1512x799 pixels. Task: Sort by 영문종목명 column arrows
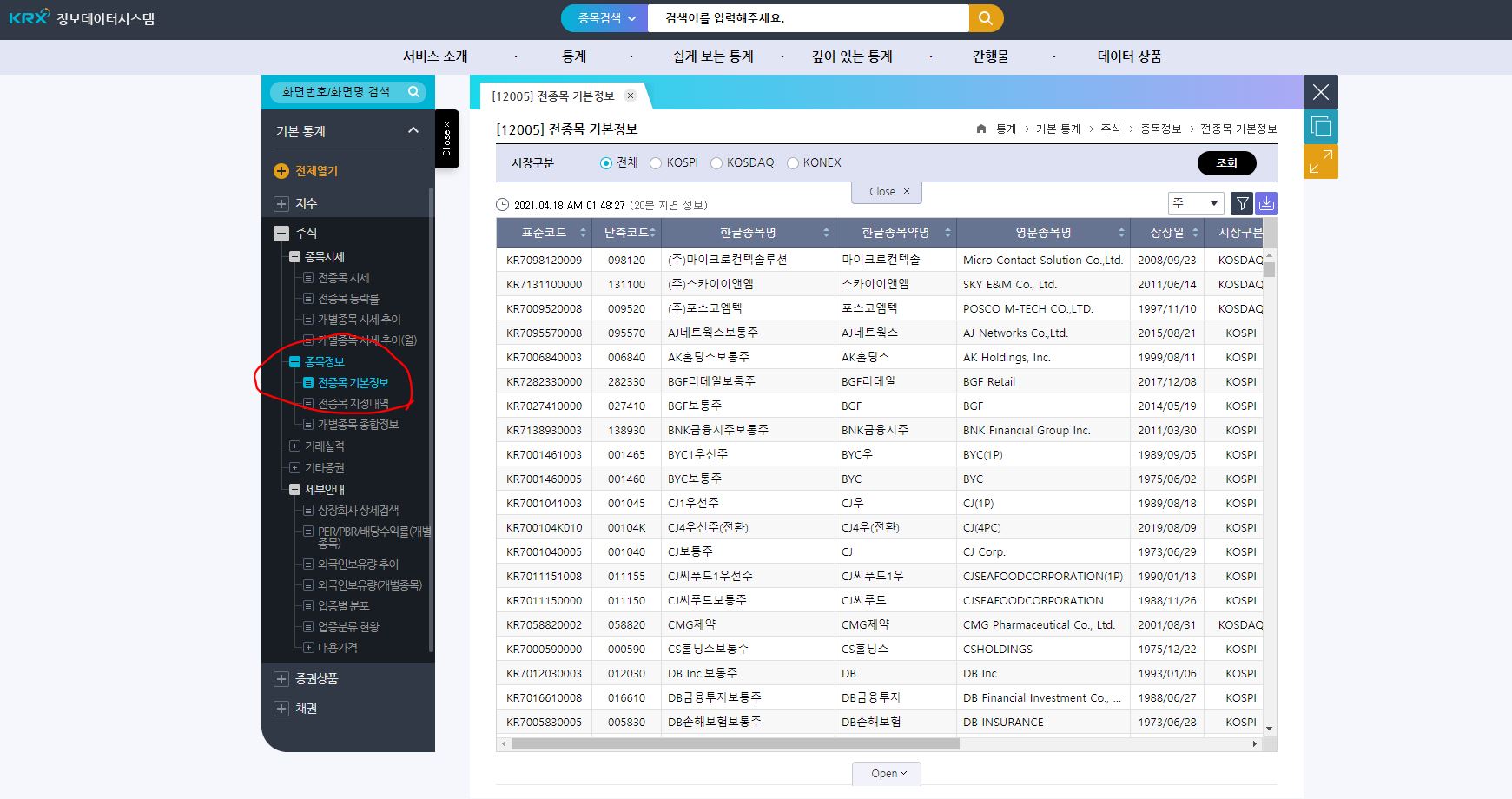click(1121, 233)
